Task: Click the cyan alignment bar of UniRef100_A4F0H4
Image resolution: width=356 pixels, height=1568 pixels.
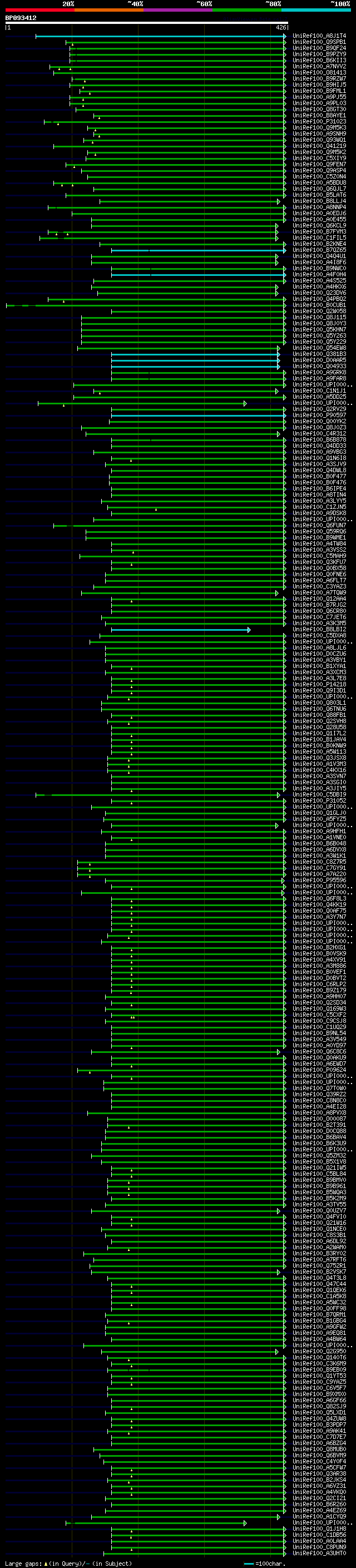Action: (199, 275)
